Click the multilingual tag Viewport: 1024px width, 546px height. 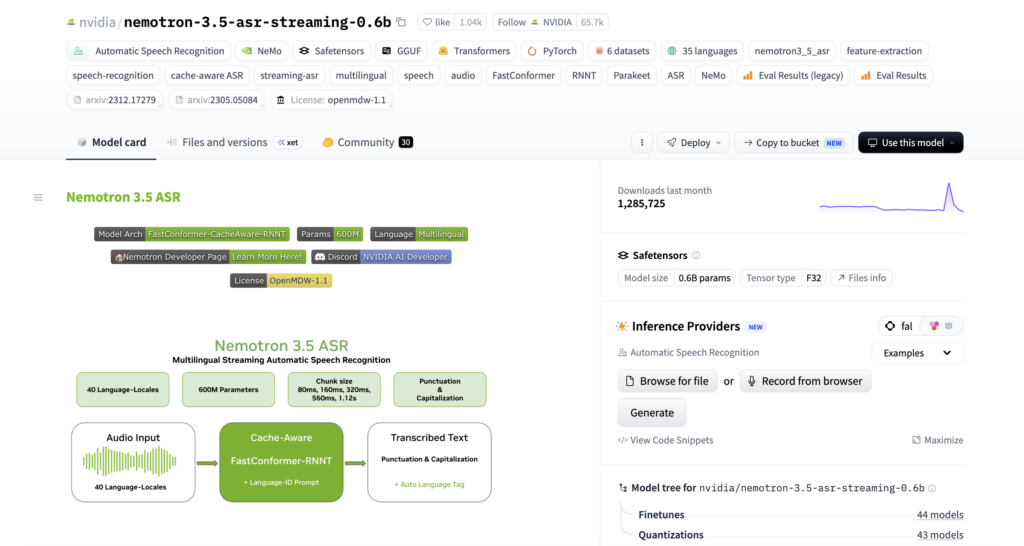point(361,76)
